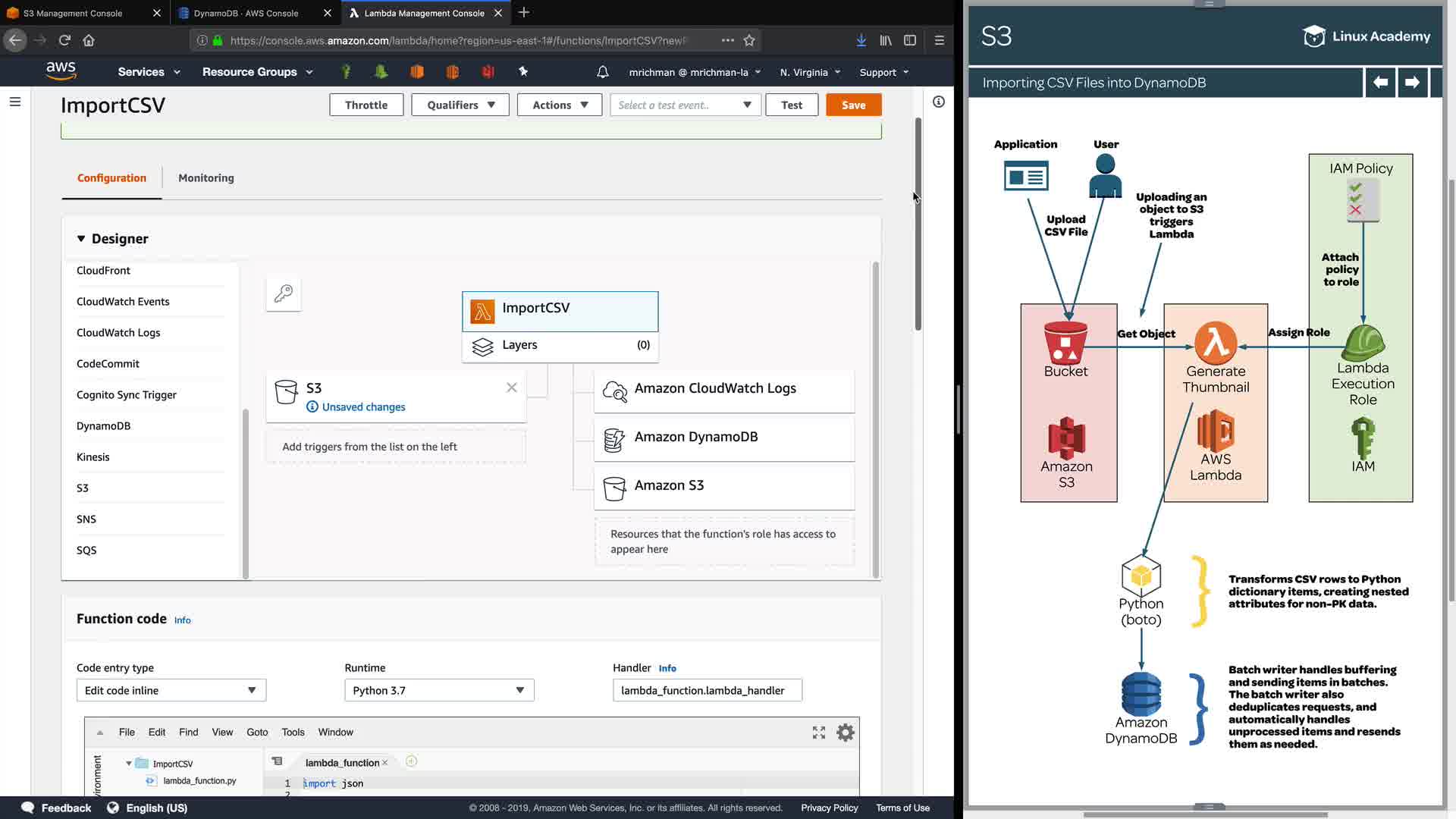The image size is (1456, 819).
Task: Click the key permissions icon in Designer
Action: pyautogui.click(x=284, y=293)
